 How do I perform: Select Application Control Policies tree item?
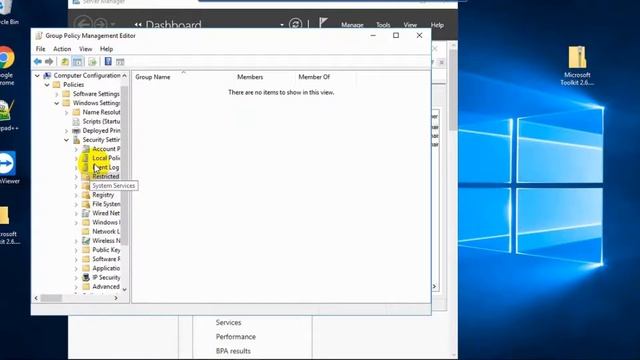point(106,268)
